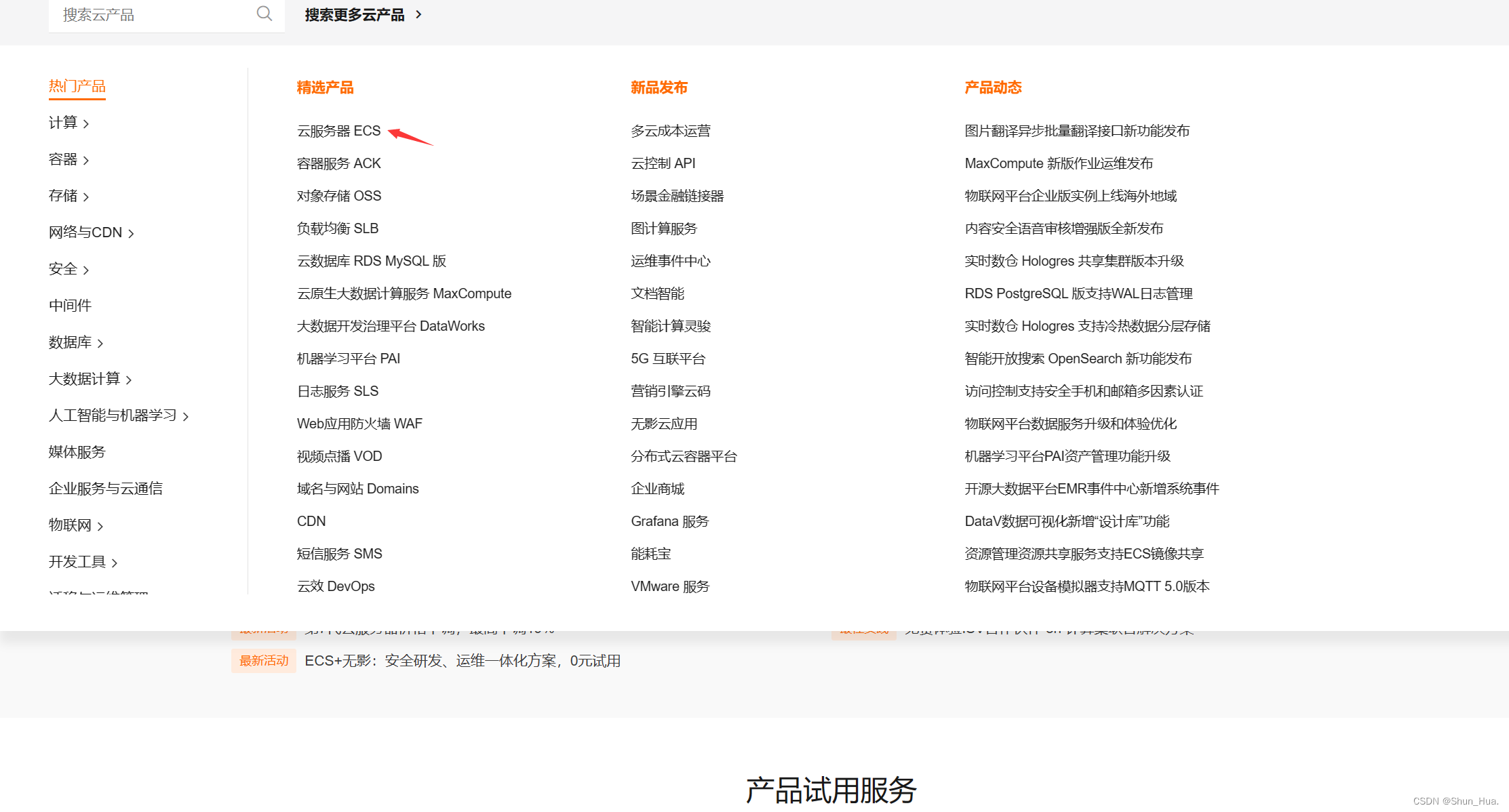Open 容器服务 ACK product
The width and height of the screenshot is (1509, 812).
[x=339, y=163]
